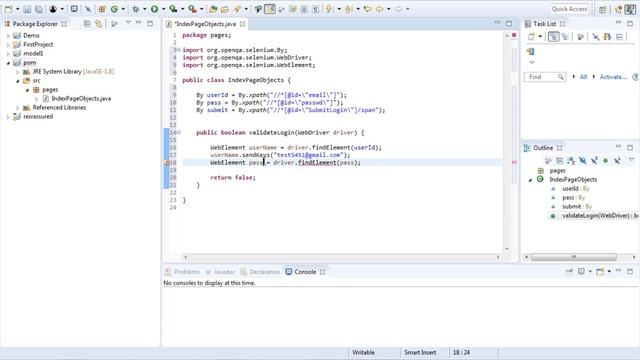Select IndexPageObjects.java in Package Explorer
640x360 pixels.
(x=81, y=98)
